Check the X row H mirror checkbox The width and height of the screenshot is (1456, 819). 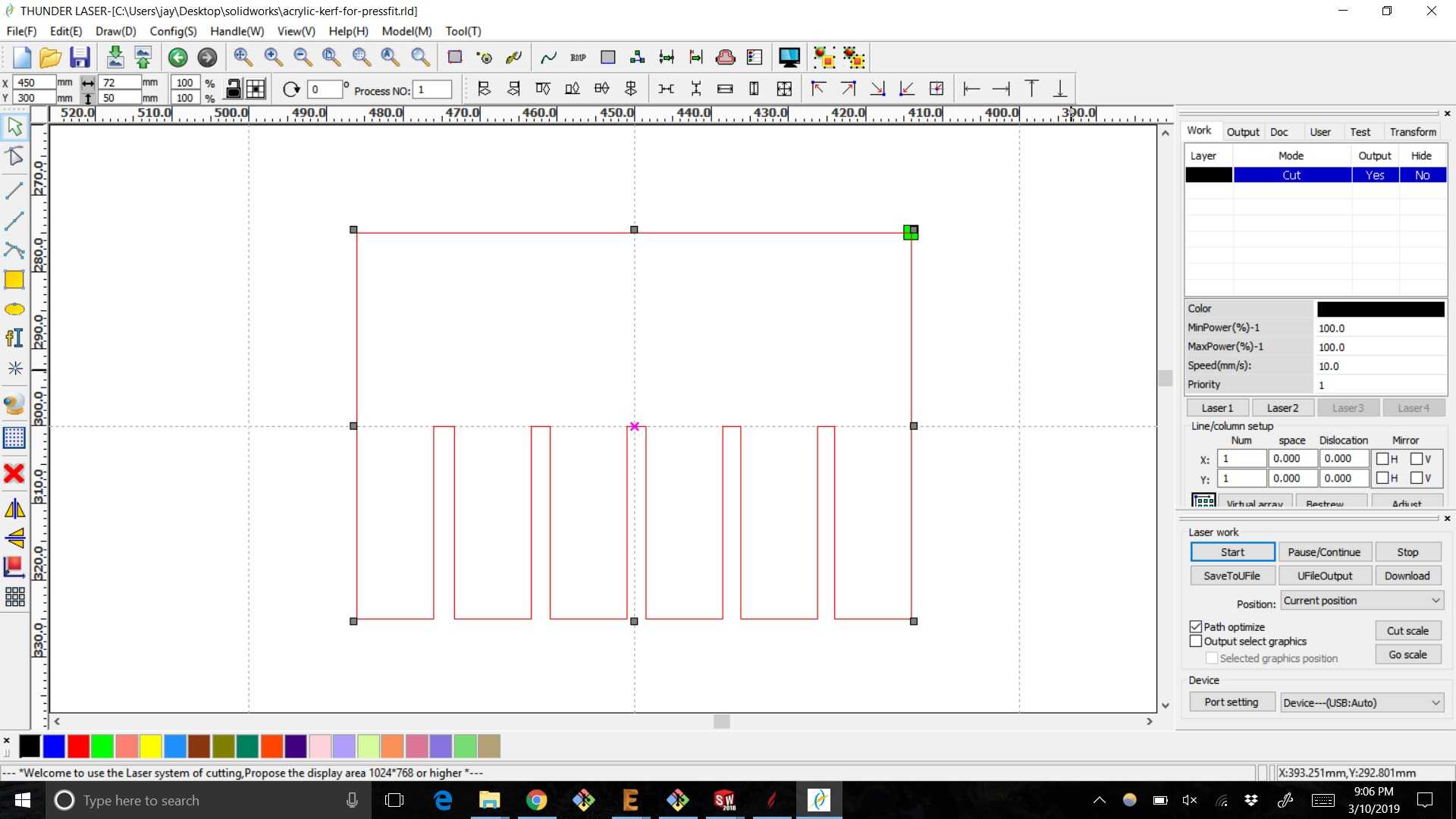point(1382,459)
